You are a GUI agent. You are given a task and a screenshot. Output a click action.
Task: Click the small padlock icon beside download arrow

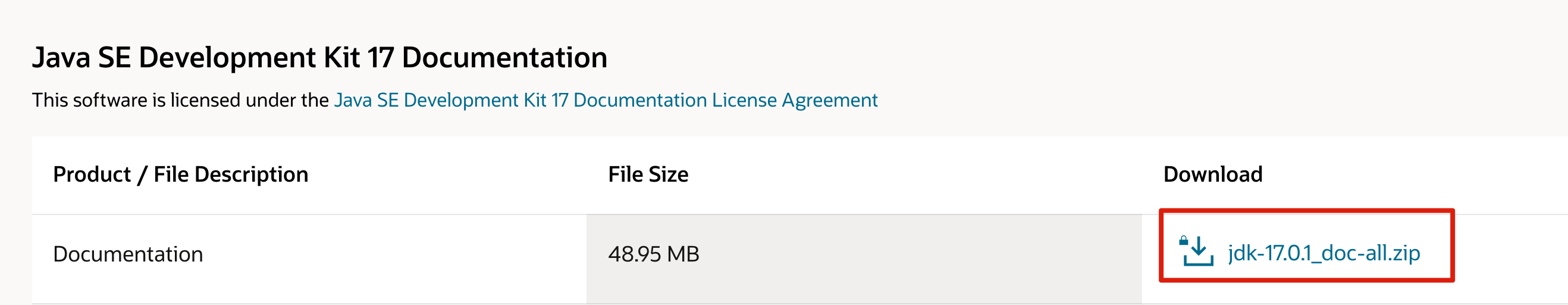(x=1183, y=240)
